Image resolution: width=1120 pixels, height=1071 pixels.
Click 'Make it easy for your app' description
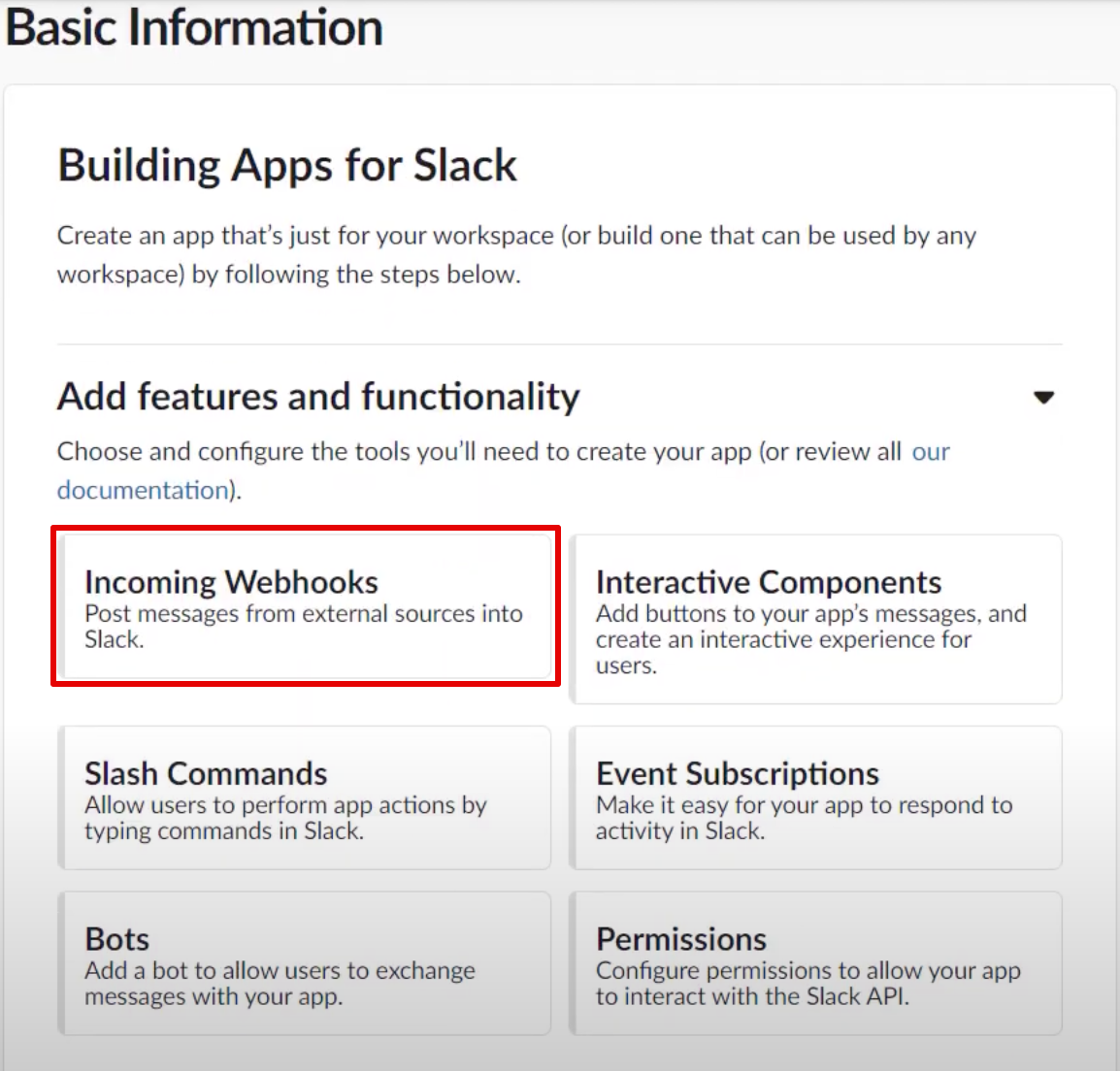tap(805, 818)
